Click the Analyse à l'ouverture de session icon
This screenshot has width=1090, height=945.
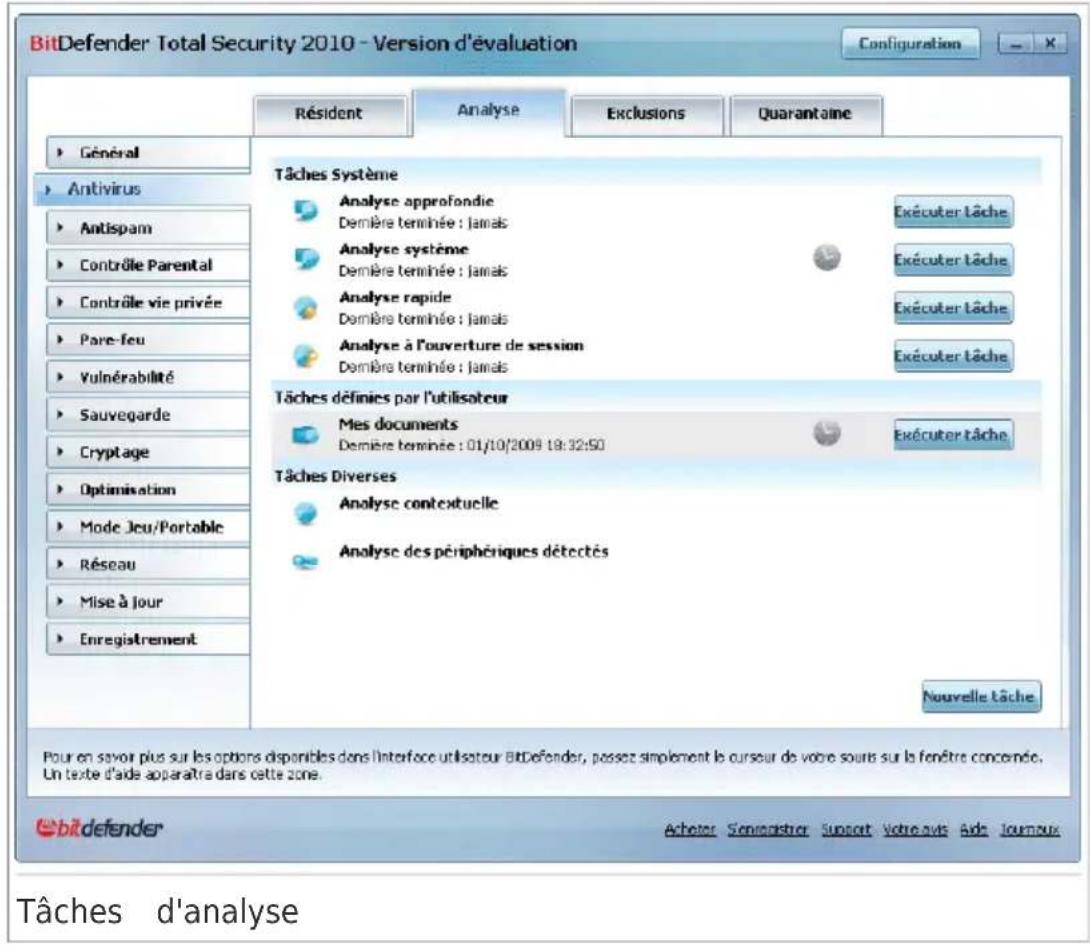click(x=305, y=355)
